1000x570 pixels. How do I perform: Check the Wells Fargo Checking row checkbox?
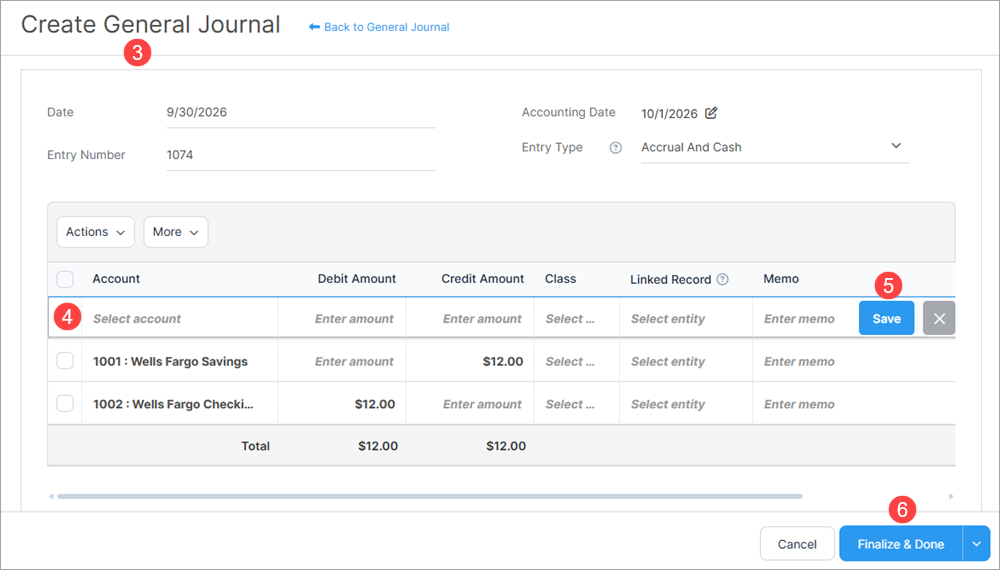65,404
